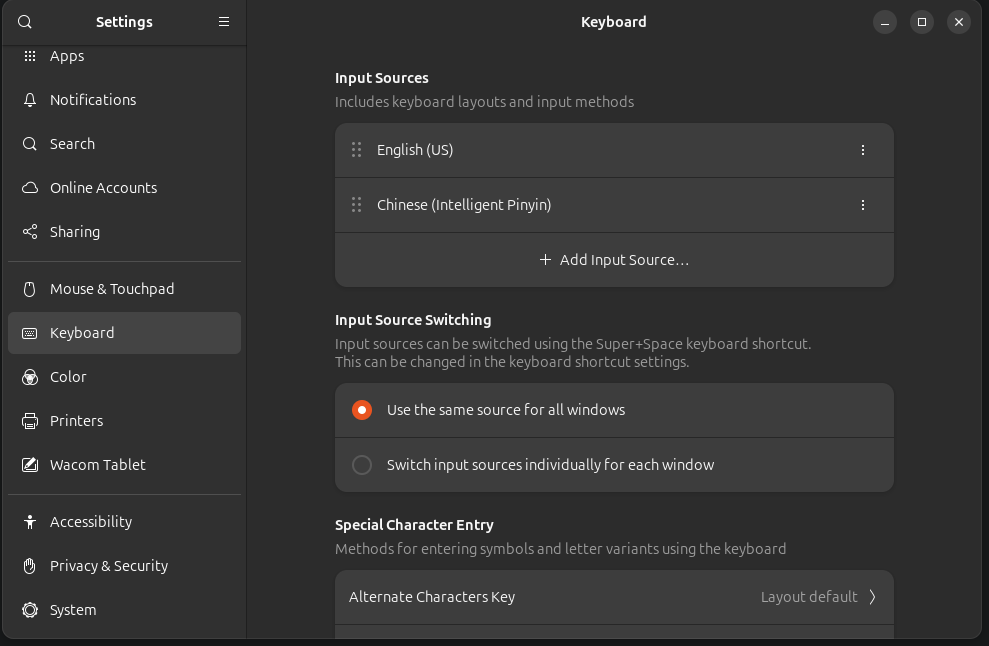Select Switch input sources individually for each window
Screen dimensions: 989x646
point(362,465)
